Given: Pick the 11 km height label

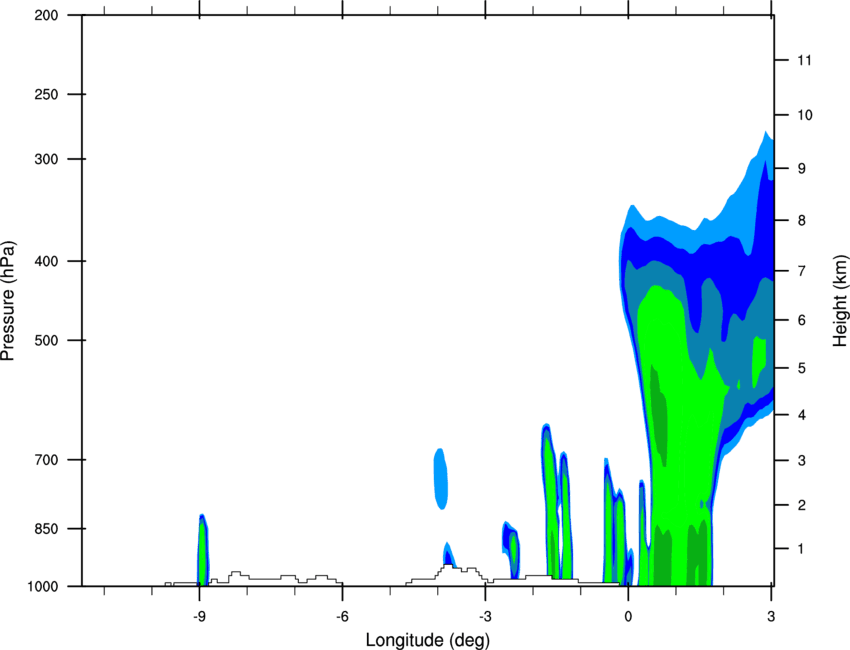Looking at the screenshot, I should (x=804, y=60).
